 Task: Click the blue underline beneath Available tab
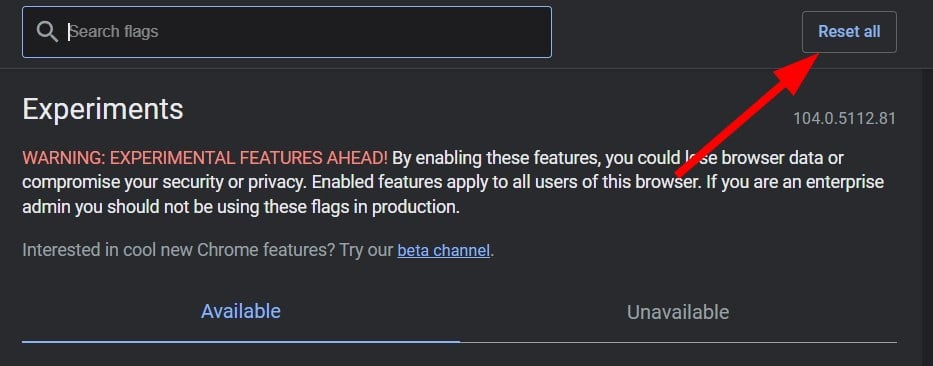(x=240, y=342)
